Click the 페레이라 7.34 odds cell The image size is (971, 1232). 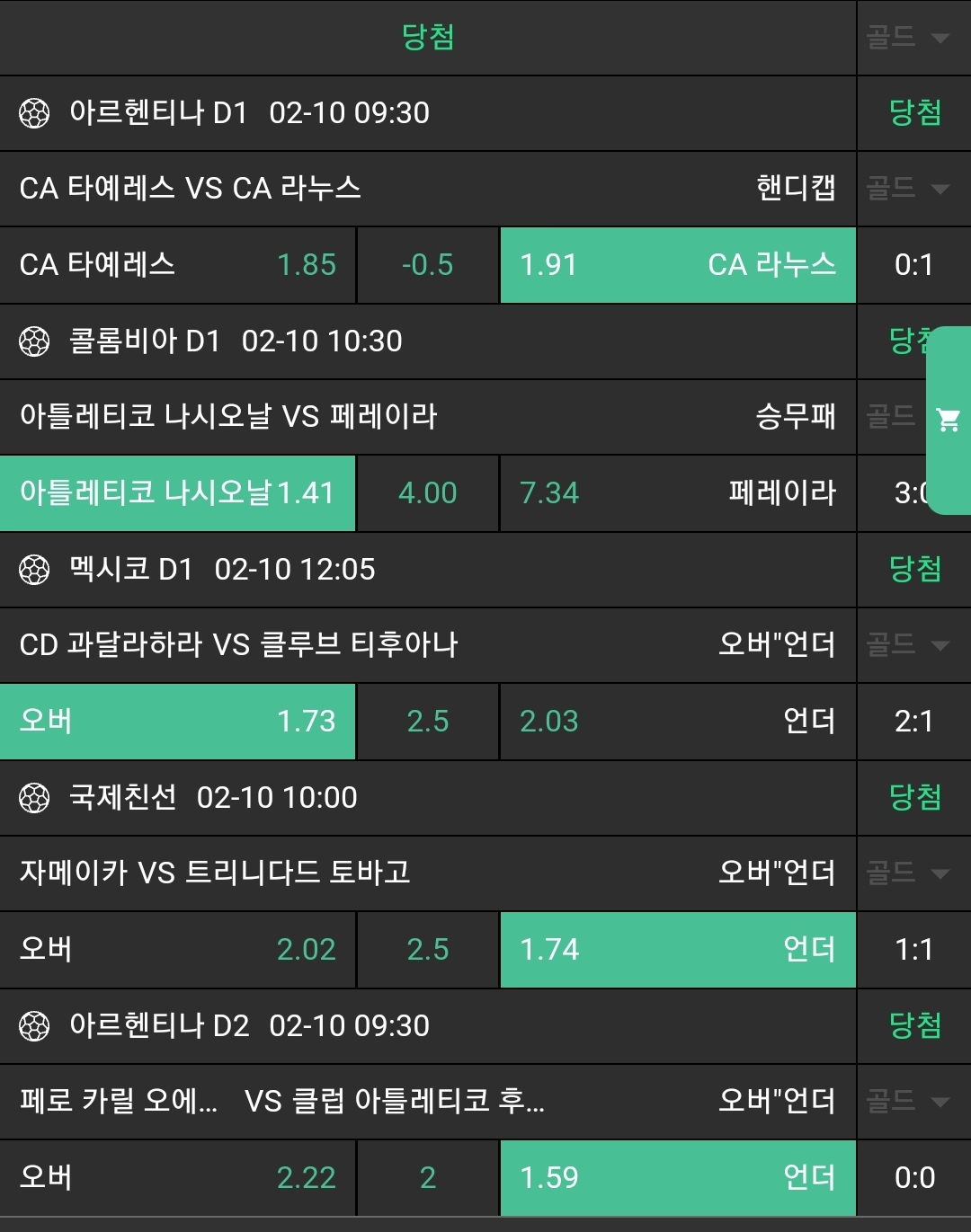[678, 493]
